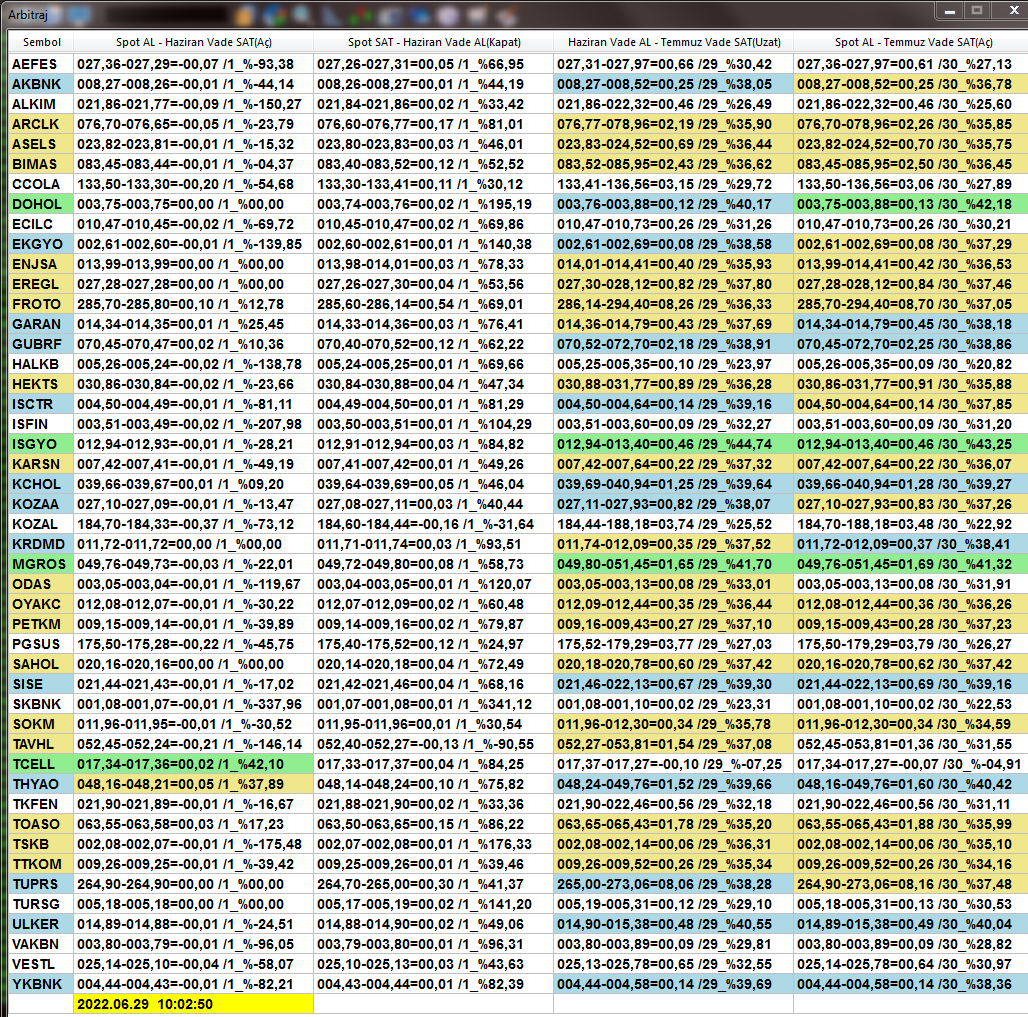Screen dimensions: 1028x1017
Task: Select the YKBNK symbol cell
Action: (x=41, y=984)
